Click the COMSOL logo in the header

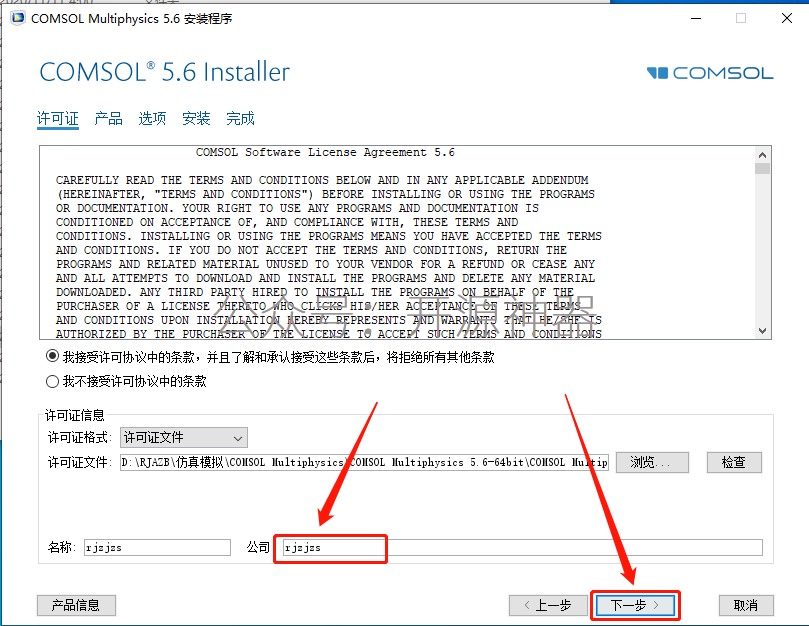pyautogui.click(x=710, y=73)
